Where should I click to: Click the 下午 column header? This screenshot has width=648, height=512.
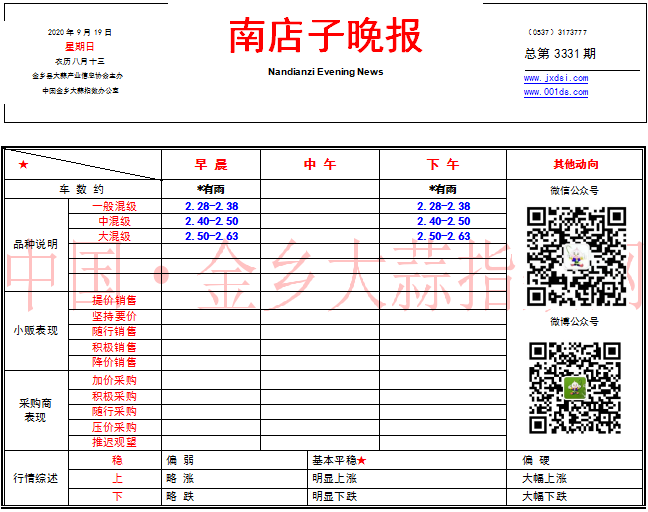coord(443,164)
